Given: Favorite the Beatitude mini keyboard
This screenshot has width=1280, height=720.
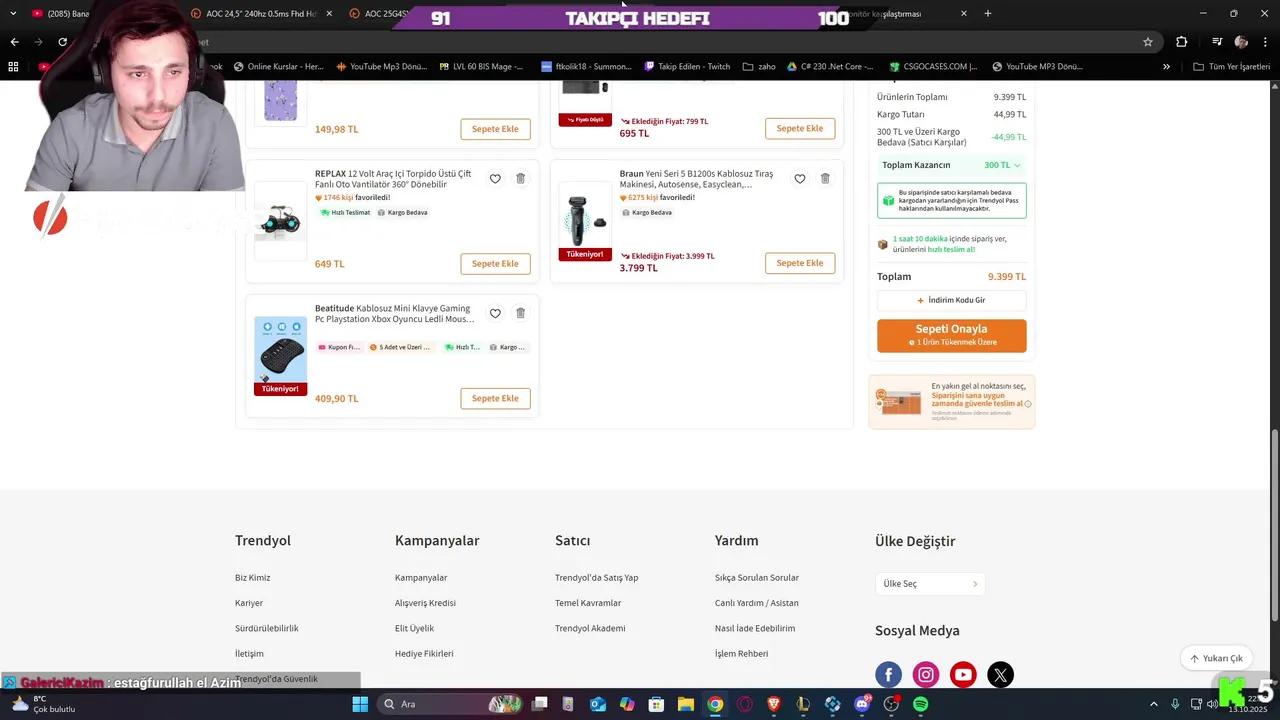Looking at the screenshot, I should (x=495, y=313).
